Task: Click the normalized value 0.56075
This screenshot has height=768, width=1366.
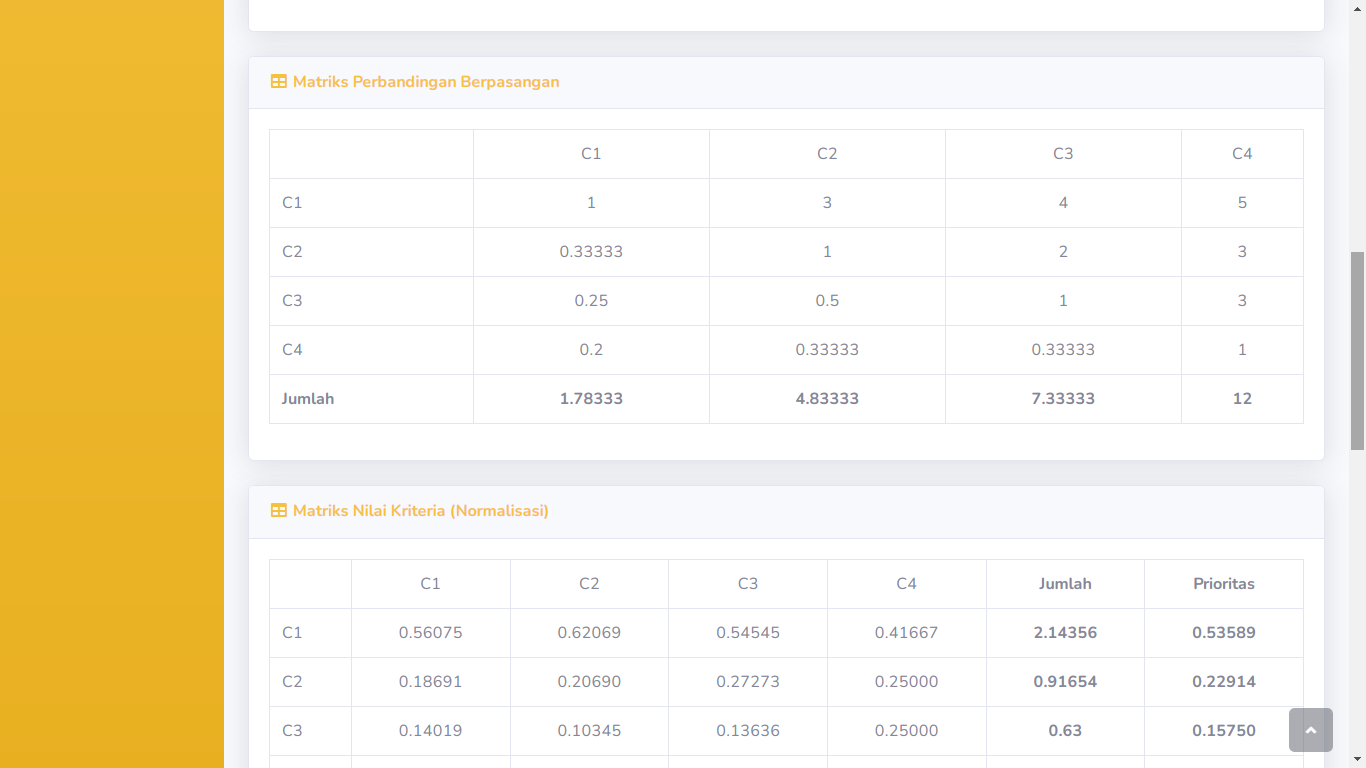Action: pos(430,633)
